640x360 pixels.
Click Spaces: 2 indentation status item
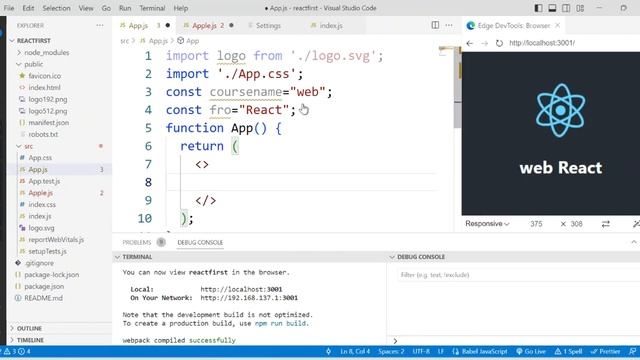click(x=391, y=351)
